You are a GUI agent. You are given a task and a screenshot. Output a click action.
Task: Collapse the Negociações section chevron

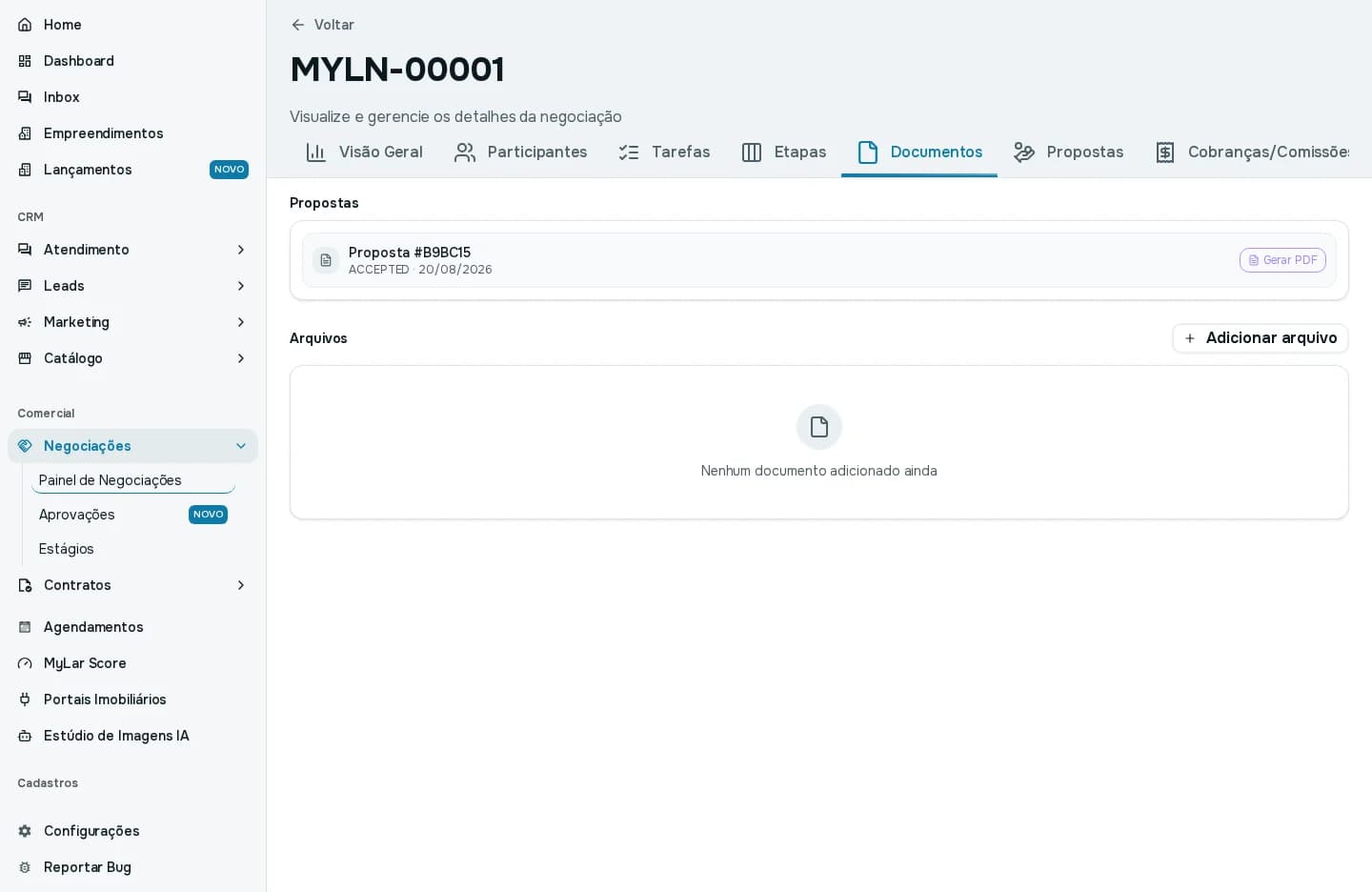241,446
